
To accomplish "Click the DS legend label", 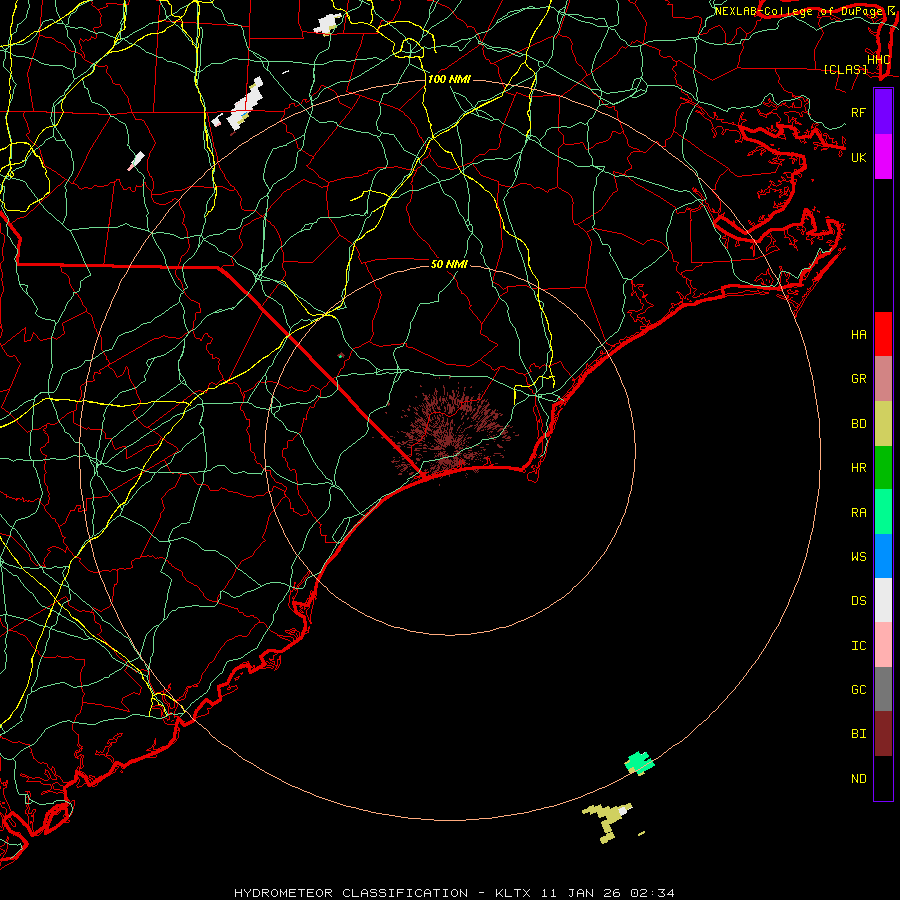I will tap(859, 601).
